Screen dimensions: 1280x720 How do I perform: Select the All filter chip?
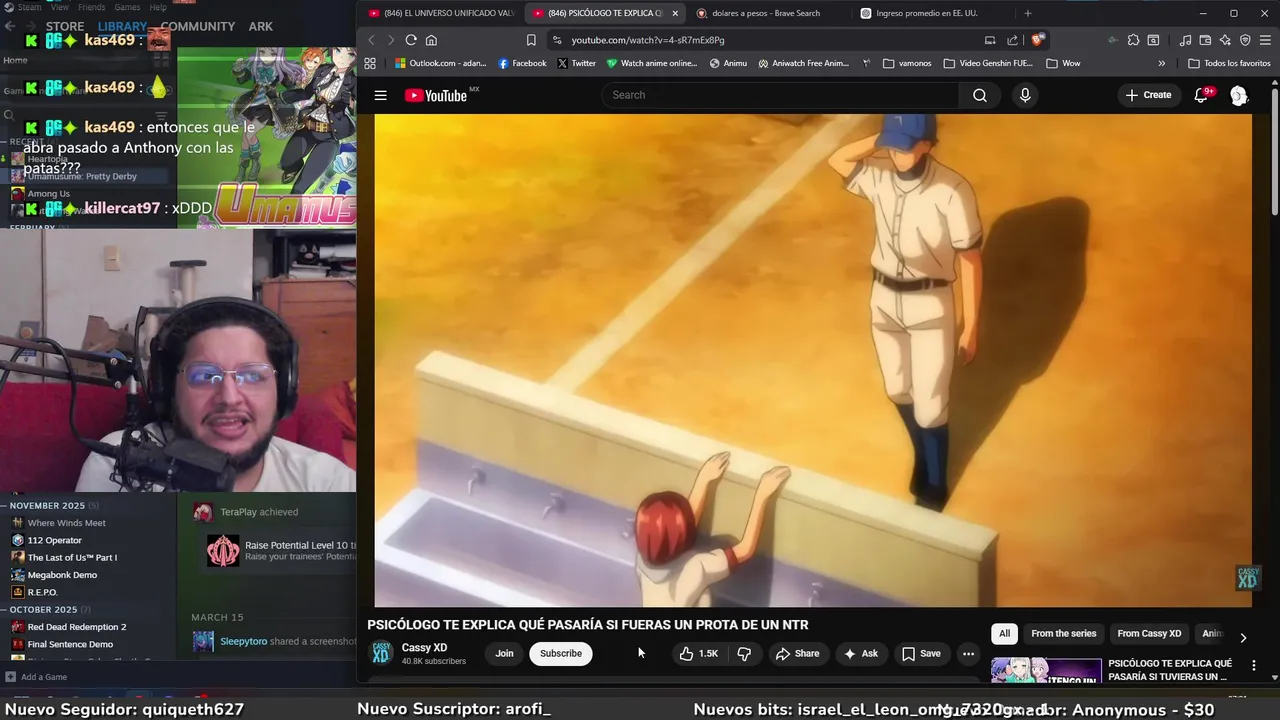coord(1004,633)
